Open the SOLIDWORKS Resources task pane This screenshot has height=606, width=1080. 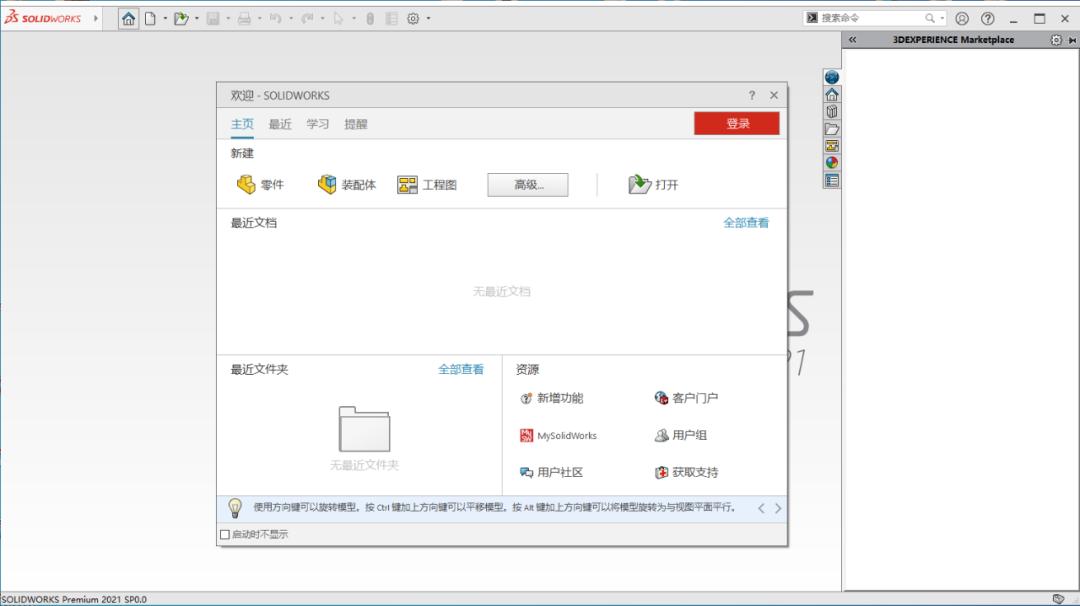coord(831,94)
